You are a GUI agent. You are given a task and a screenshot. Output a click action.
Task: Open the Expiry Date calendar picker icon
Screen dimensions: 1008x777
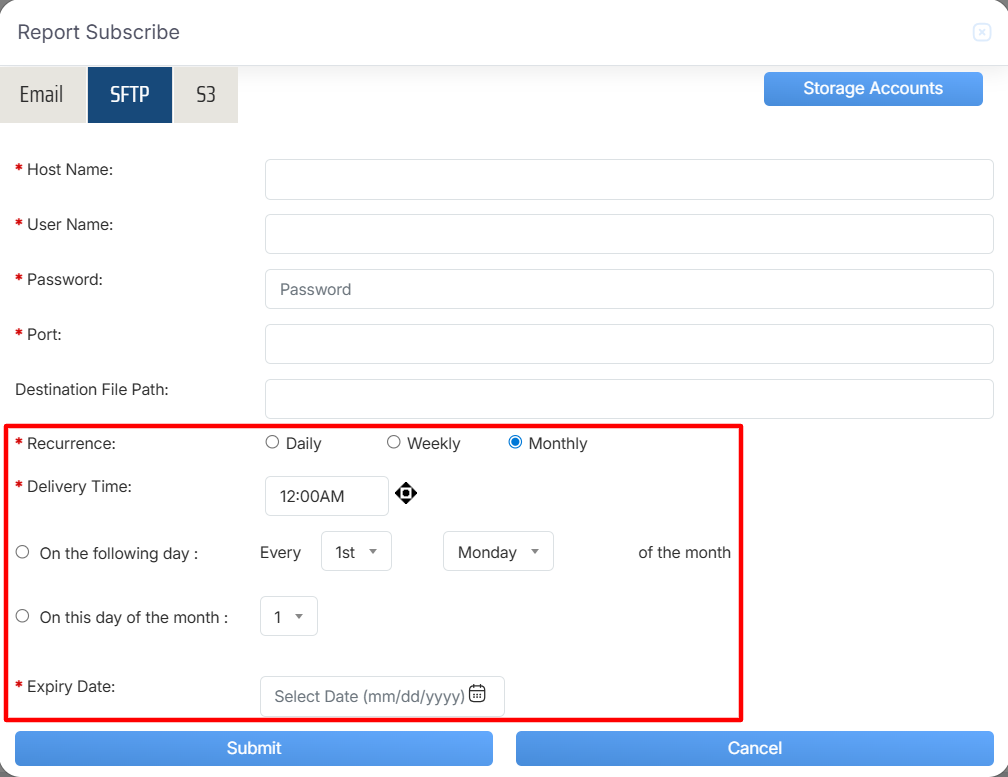[477, 694]
